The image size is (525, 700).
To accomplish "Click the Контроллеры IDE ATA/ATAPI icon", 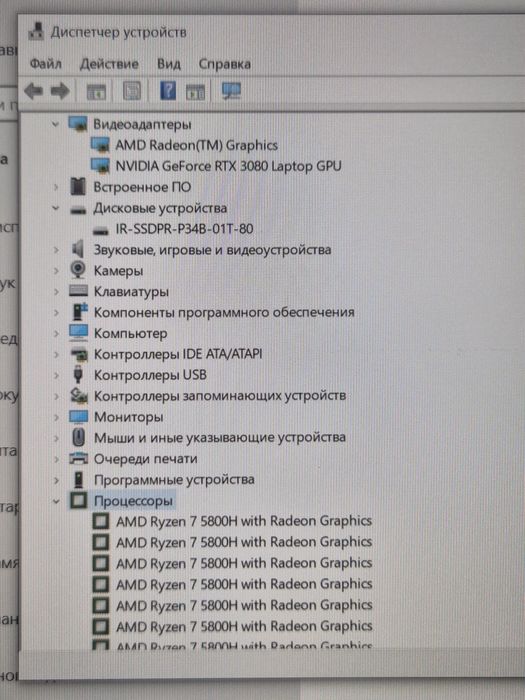I will (79, 354).
